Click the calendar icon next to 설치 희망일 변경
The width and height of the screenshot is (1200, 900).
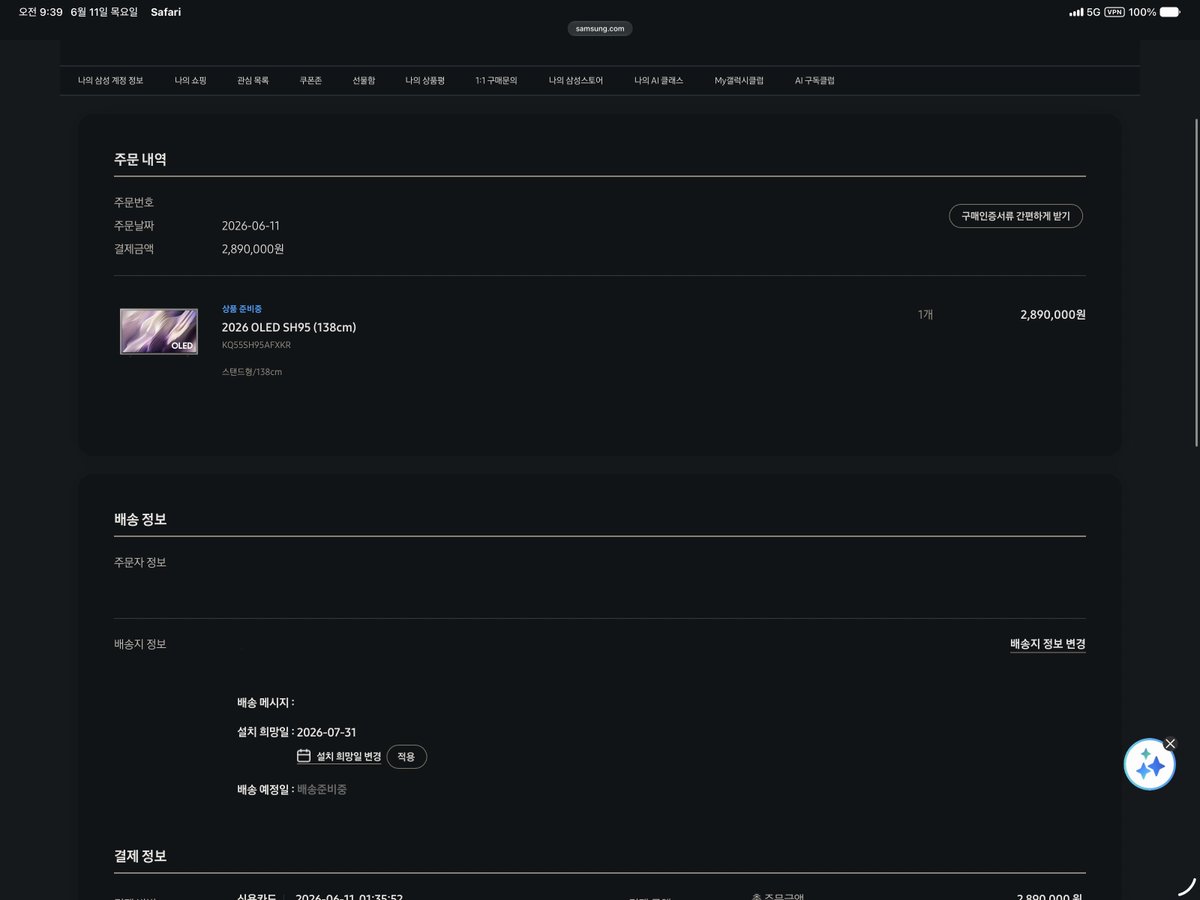coord(304,756)
